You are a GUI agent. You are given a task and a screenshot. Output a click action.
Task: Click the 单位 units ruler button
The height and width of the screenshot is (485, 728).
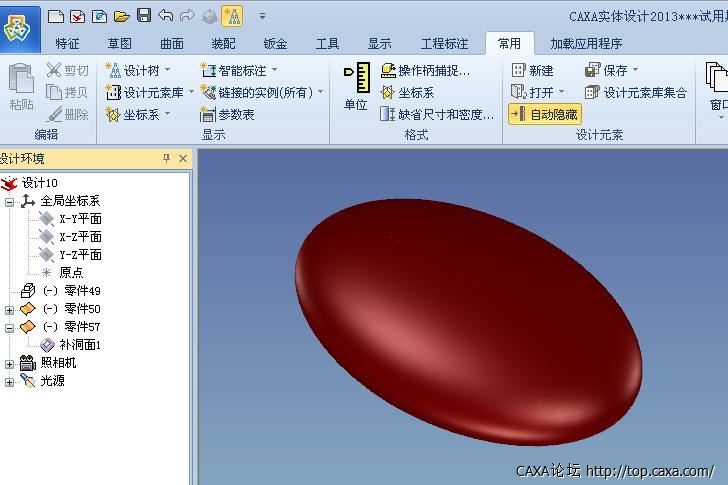tap(356, 86)
